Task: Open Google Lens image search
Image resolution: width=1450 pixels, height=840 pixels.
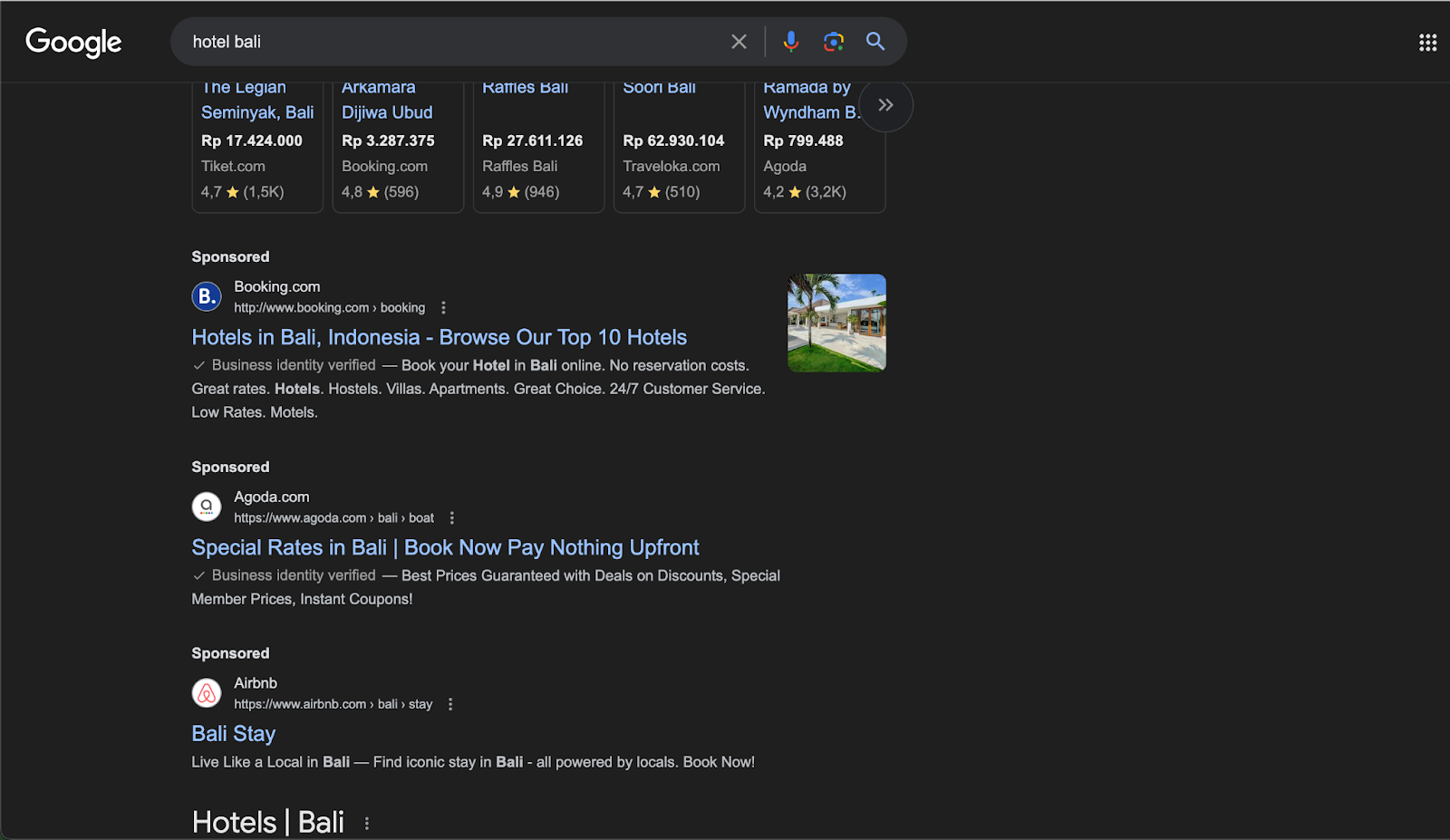Action: [x=834, y=42]
